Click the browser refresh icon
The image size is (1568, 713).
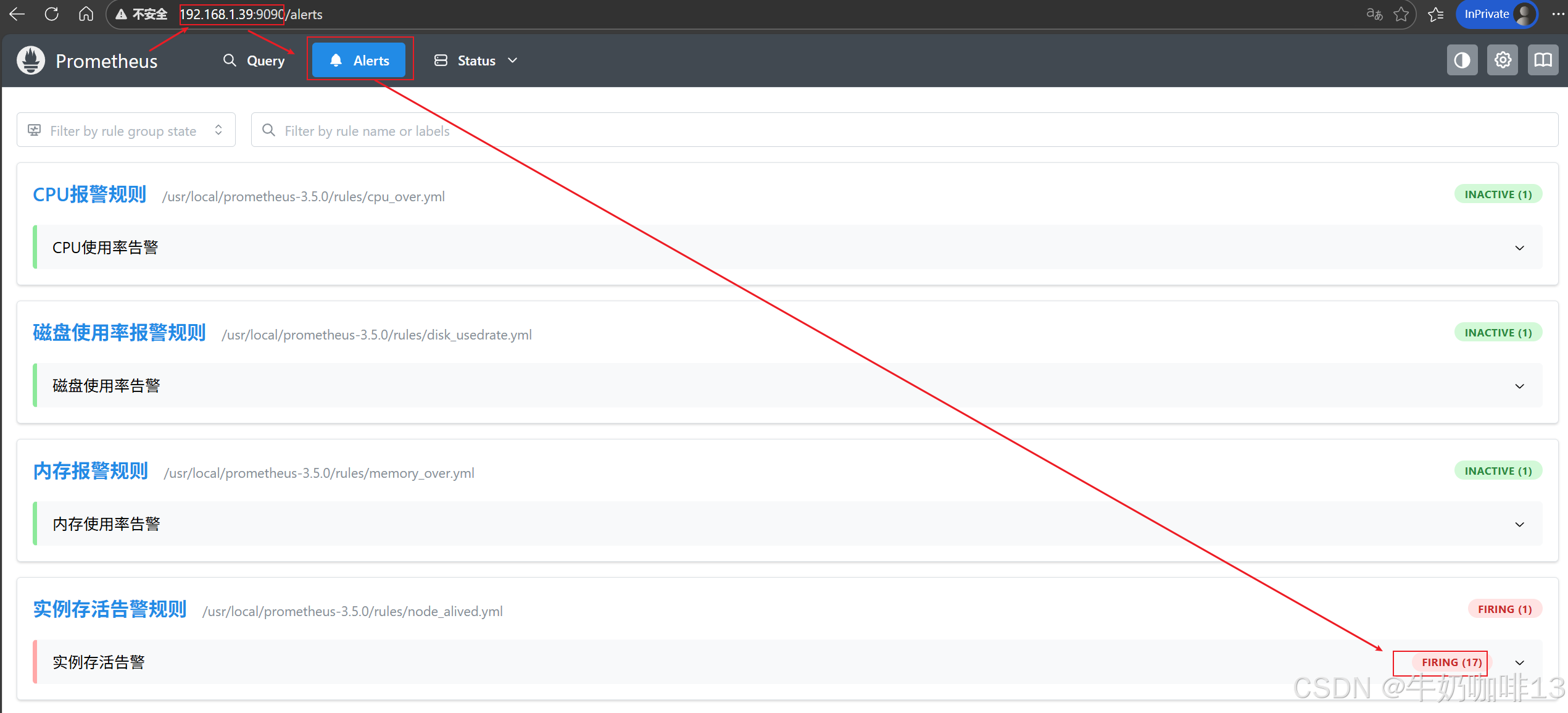[x=52, y=14]
